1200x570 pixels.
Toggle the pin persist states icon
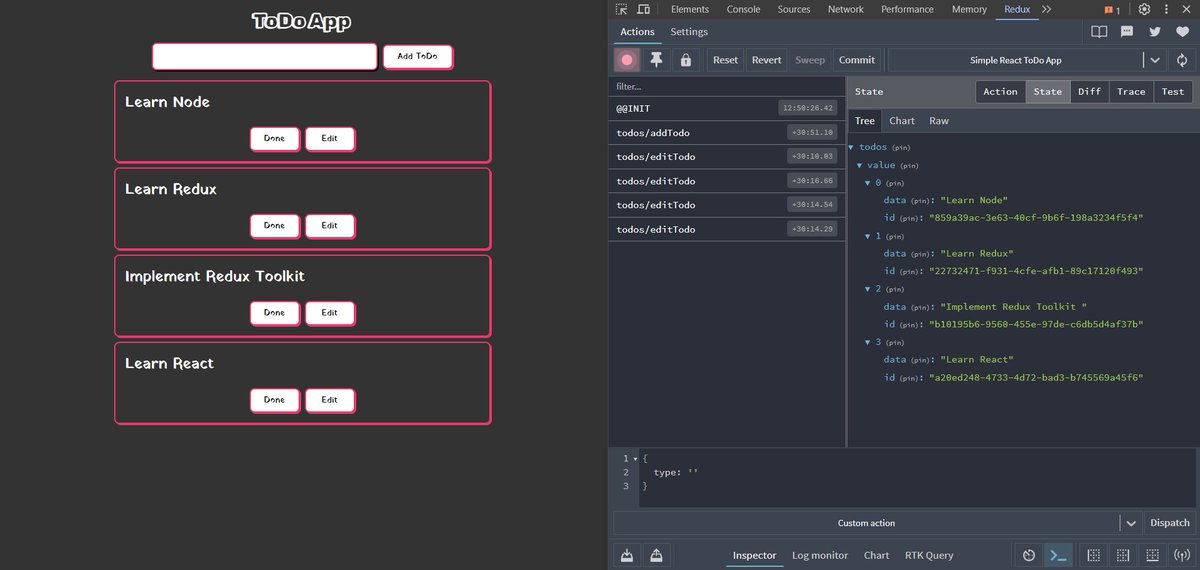pos(656,60)
